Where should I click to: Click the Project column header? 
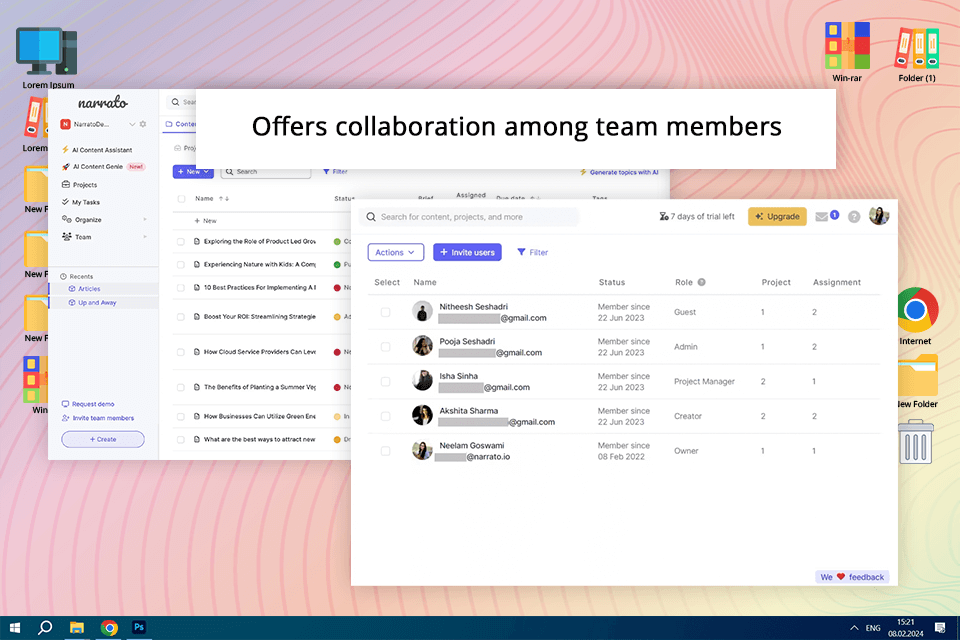pyautogui.click(x=776, y=282)
